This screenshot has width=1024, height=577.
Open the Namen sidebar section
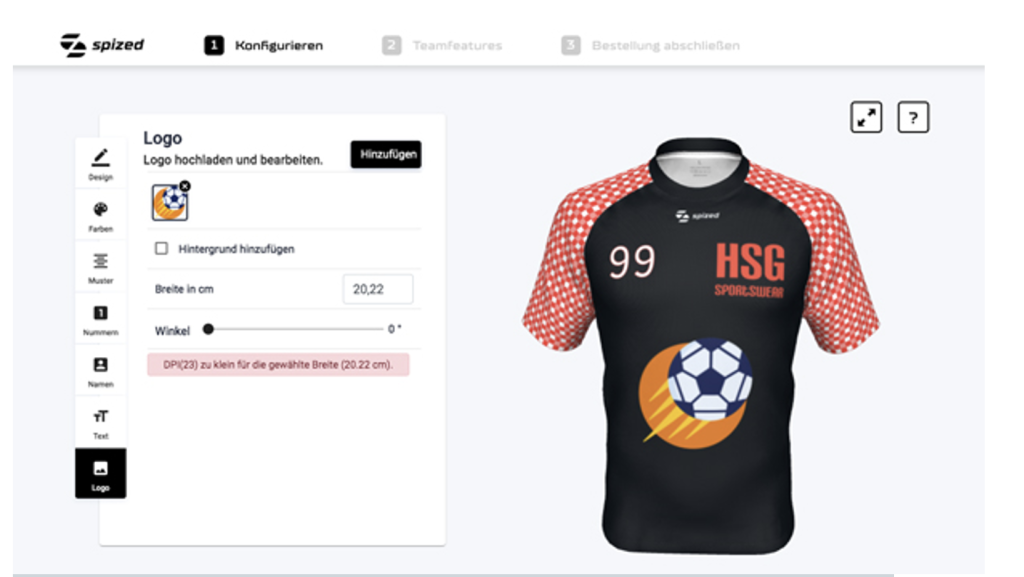tap(101, 371)
